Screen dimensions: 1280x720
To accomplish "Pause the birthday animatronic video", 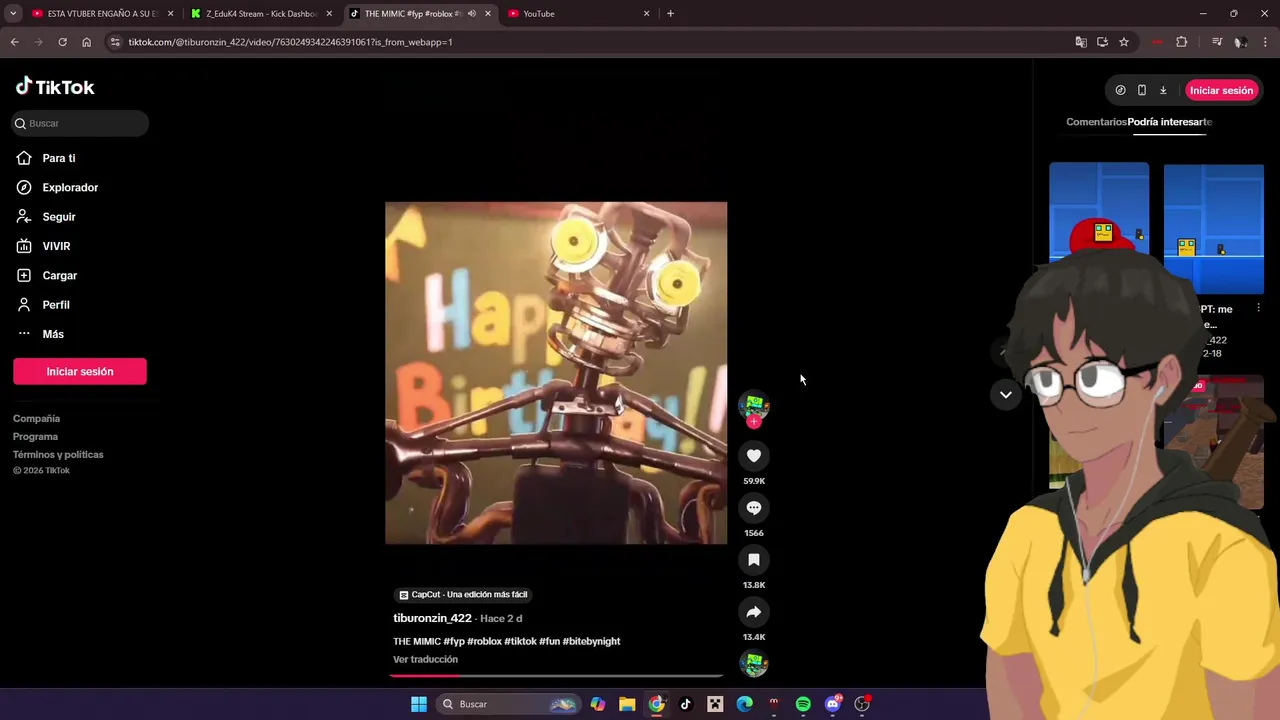I will tap(556, 373).
